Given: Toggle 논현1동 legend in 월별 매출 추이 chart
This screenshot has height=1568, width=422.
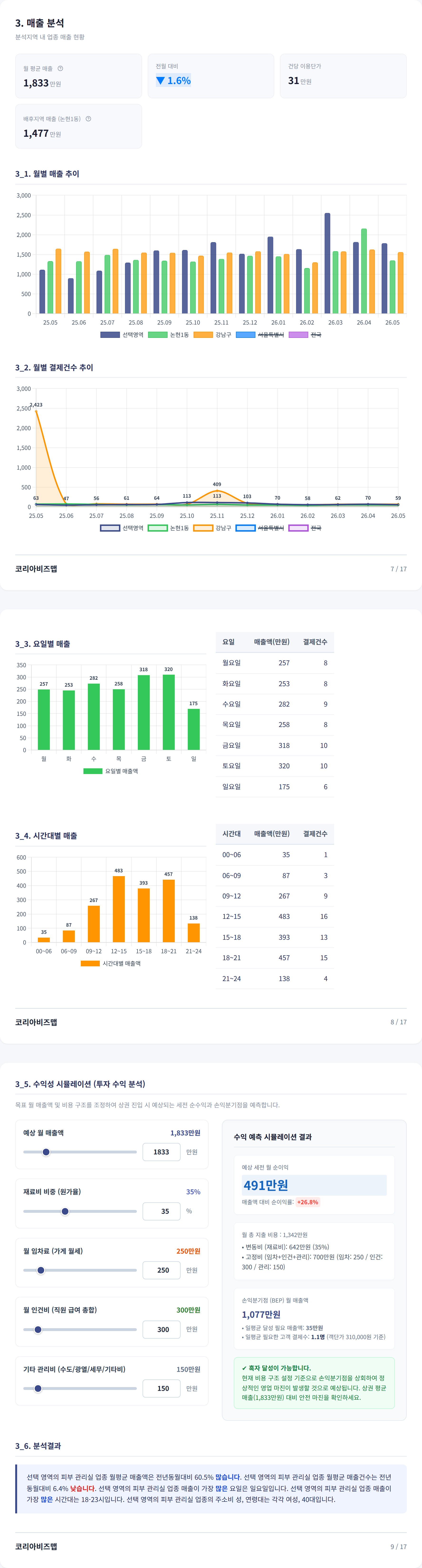Looking at the screenshot, I should (x=168, y=335).
